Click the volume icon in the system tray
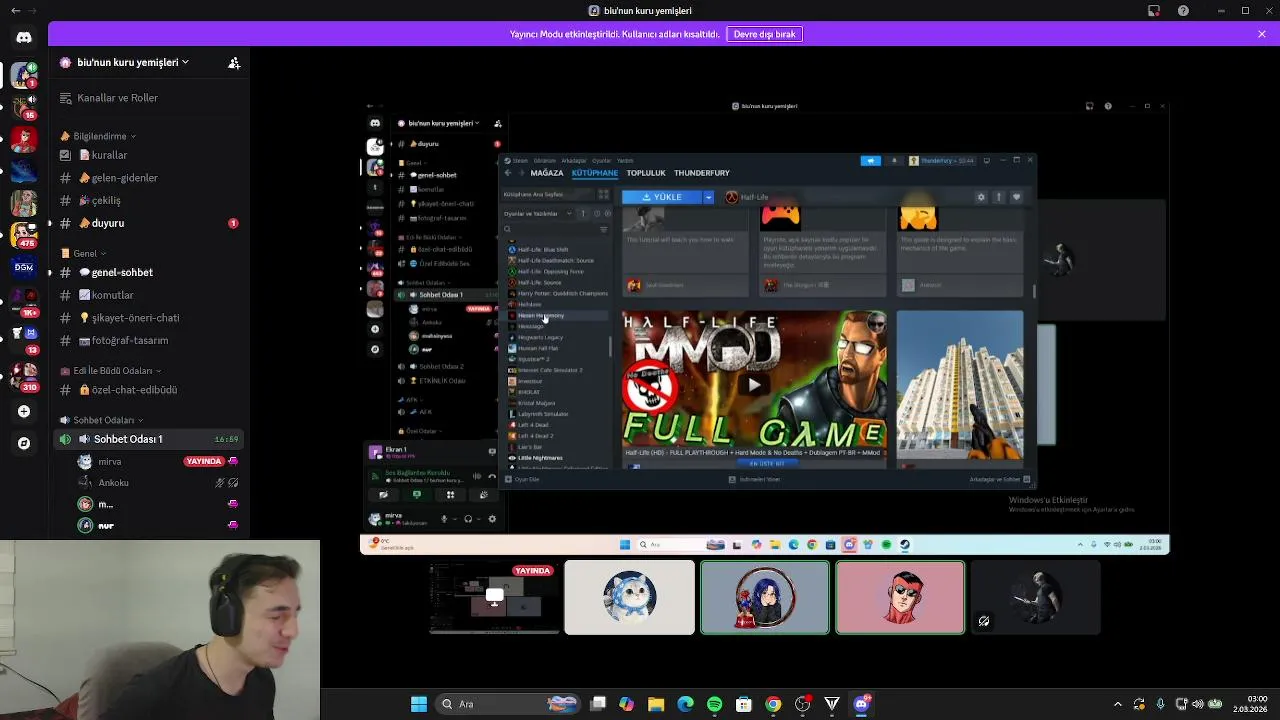 (1198, 704)
